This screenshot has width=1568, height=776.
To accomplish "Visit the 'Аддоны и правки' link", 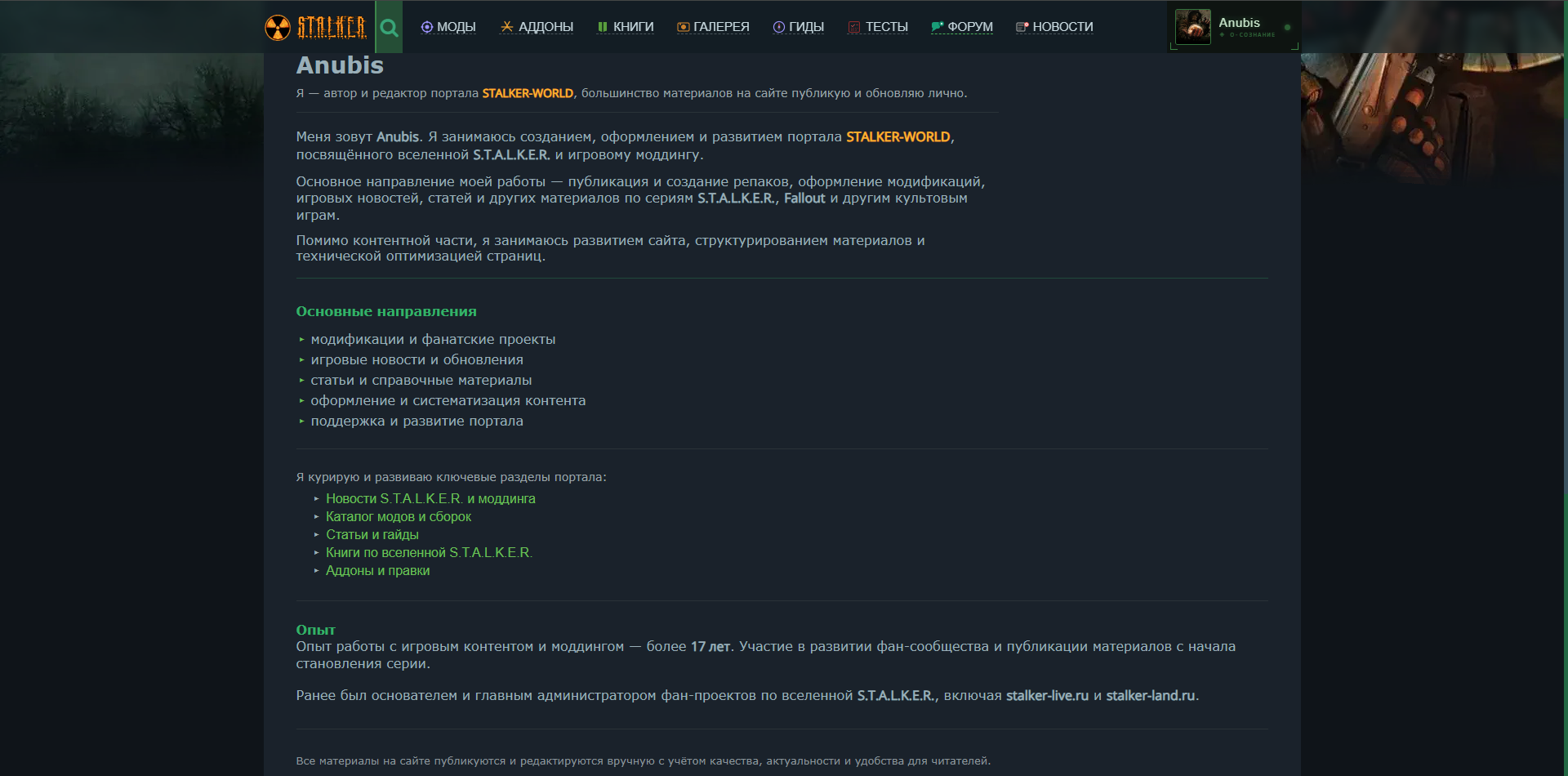I will (x=378, y=570).
